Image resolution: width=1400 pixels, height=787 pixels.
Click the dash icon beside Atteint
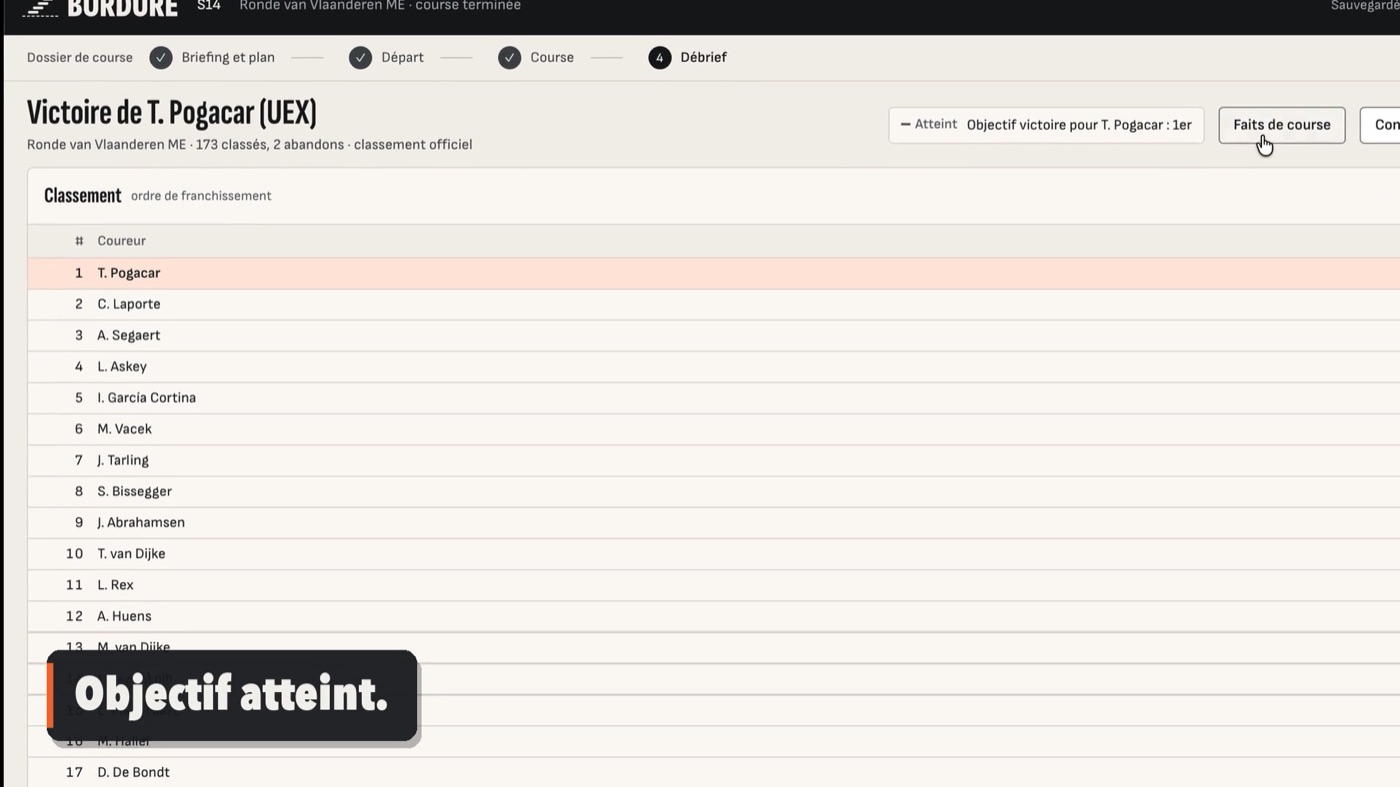click(905, 125)
